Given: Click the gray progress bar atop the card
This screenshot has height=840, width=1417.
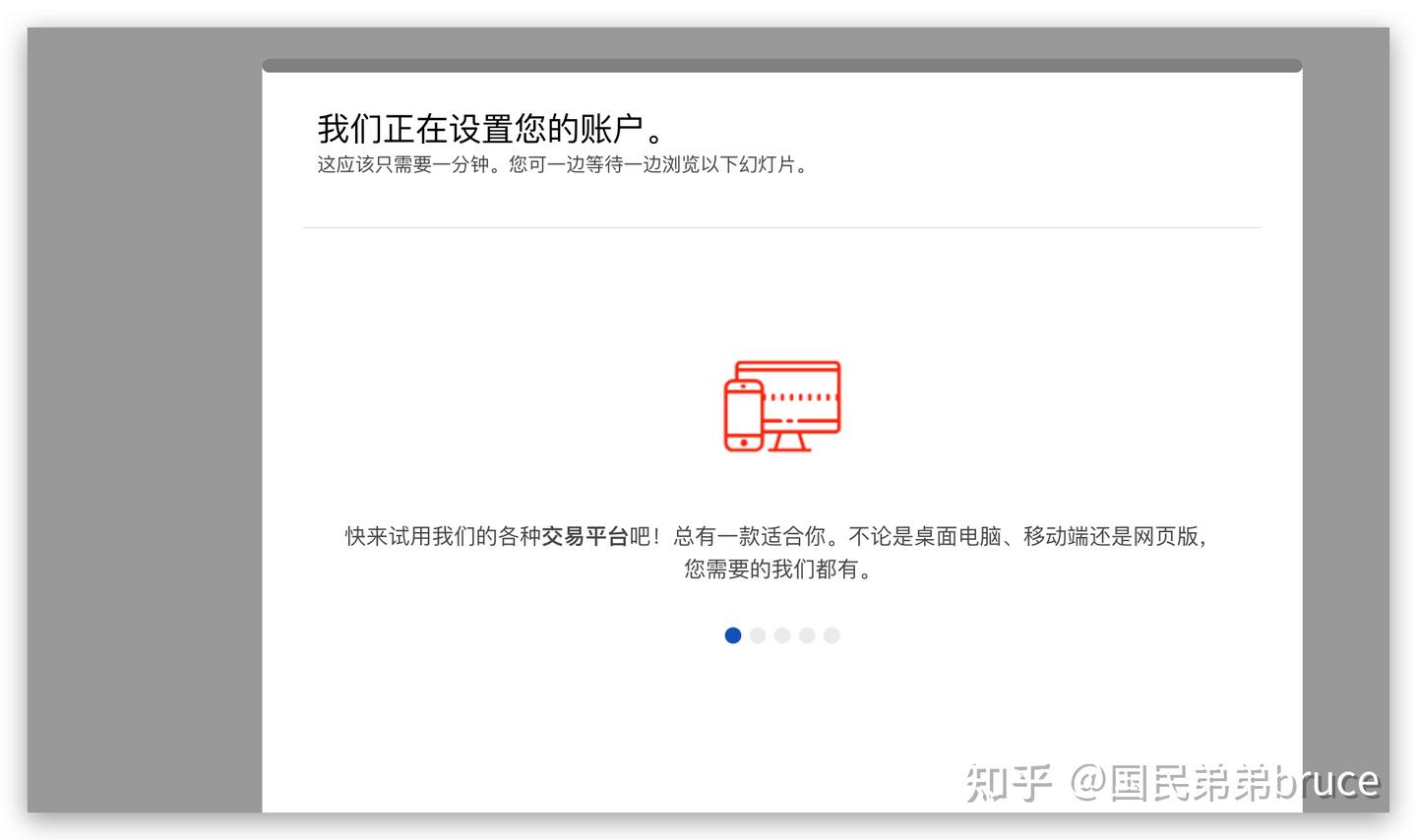Looking at the screenshot, I should pos(781,65).
